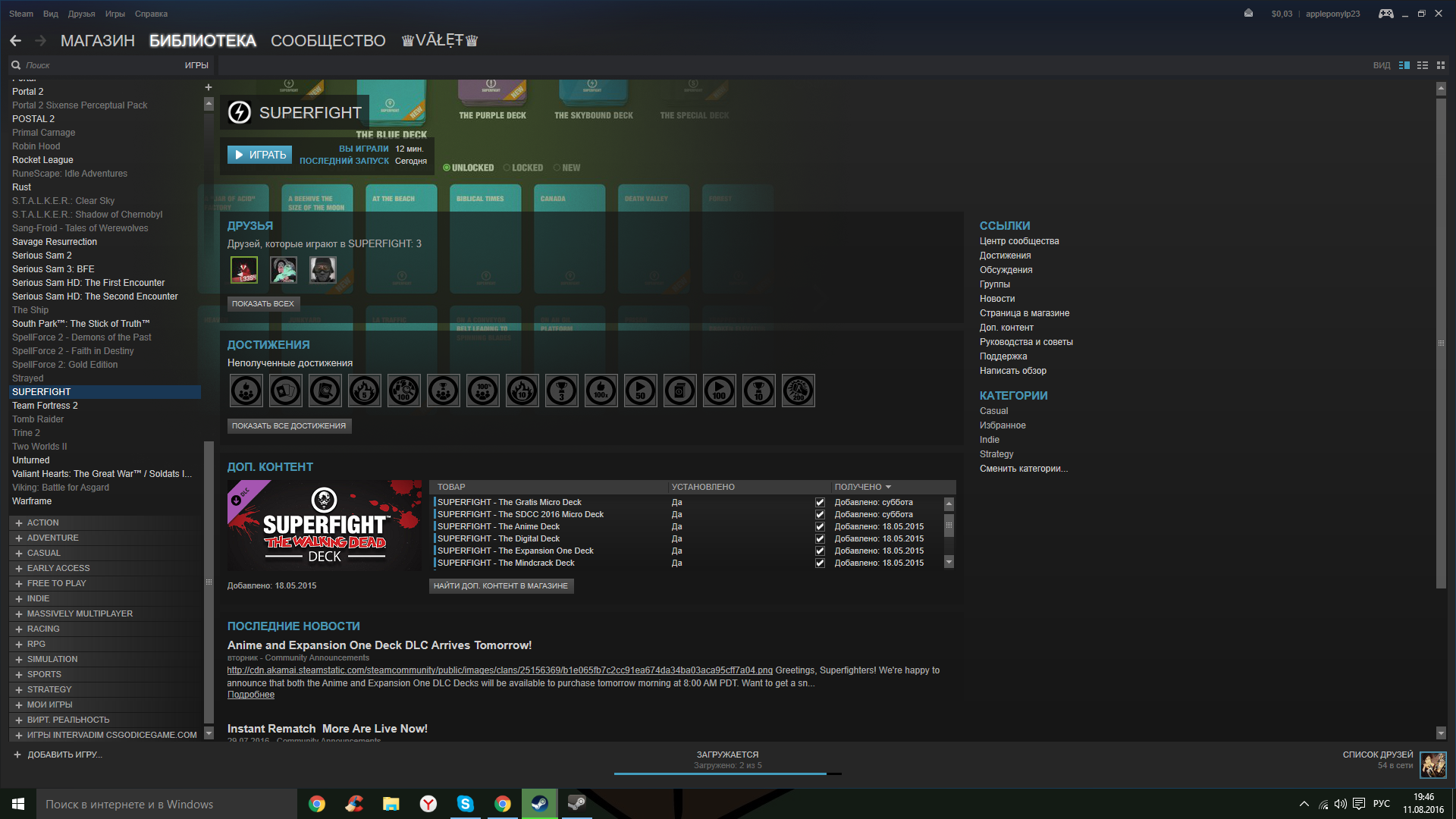Select the second unearned achievement icon

point(286,391)
